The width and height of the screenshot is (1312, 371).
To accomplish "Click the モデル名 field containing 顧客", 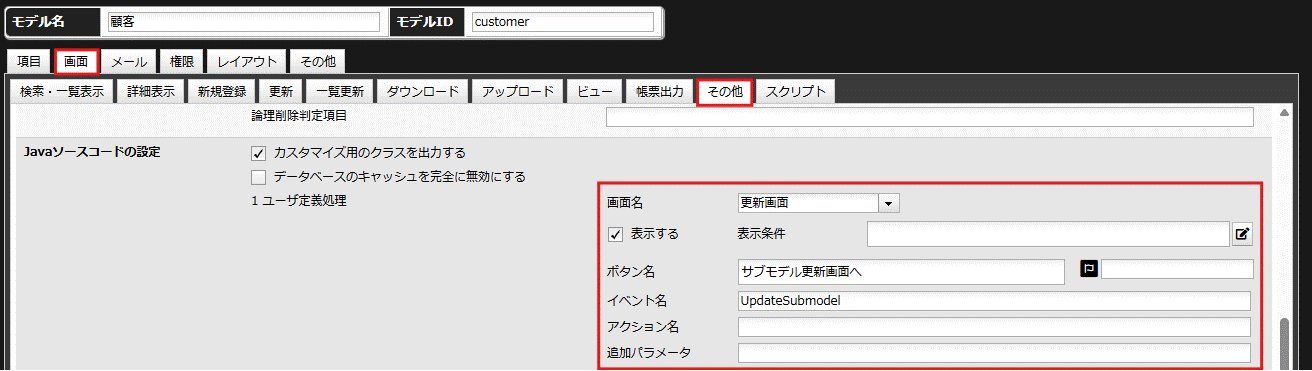I will pos(244,22).
